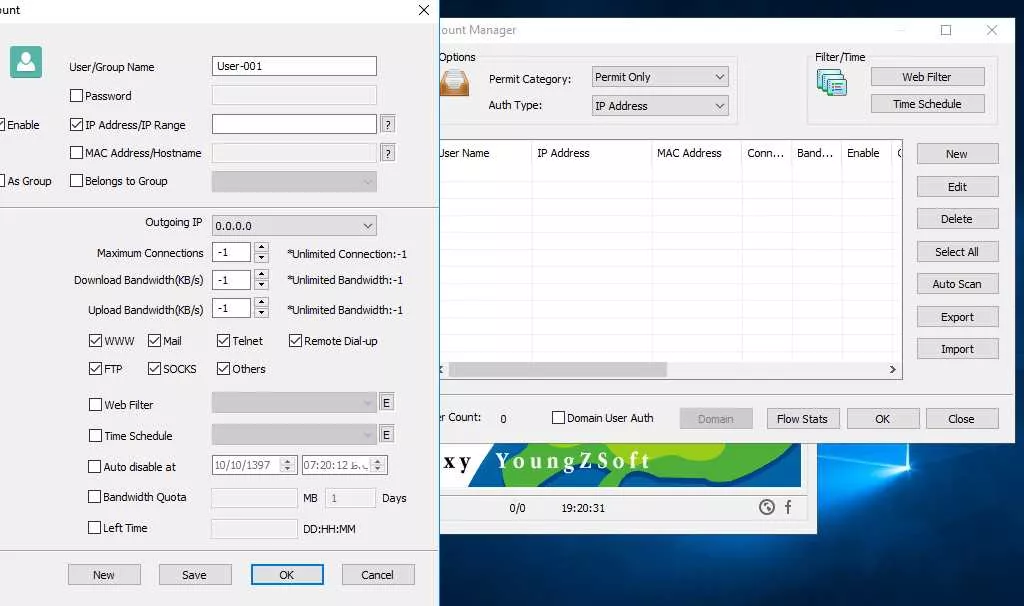
Task: Click the User/Group Name input field
Action: (295, 66)
